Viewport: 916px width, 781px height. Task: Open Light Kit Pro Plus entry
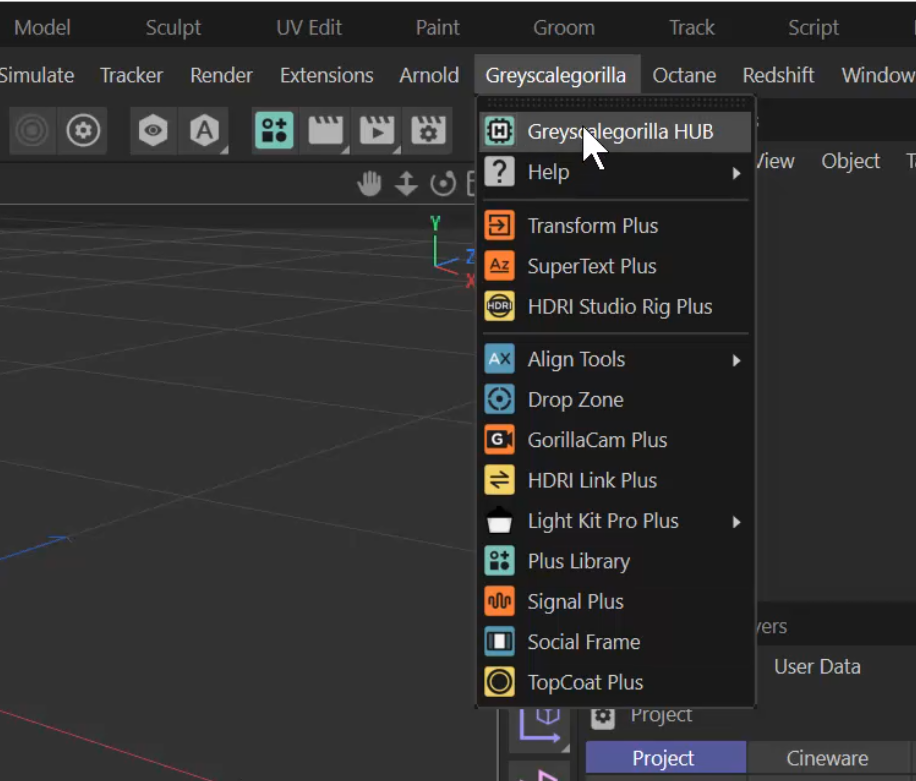(615, 520)
